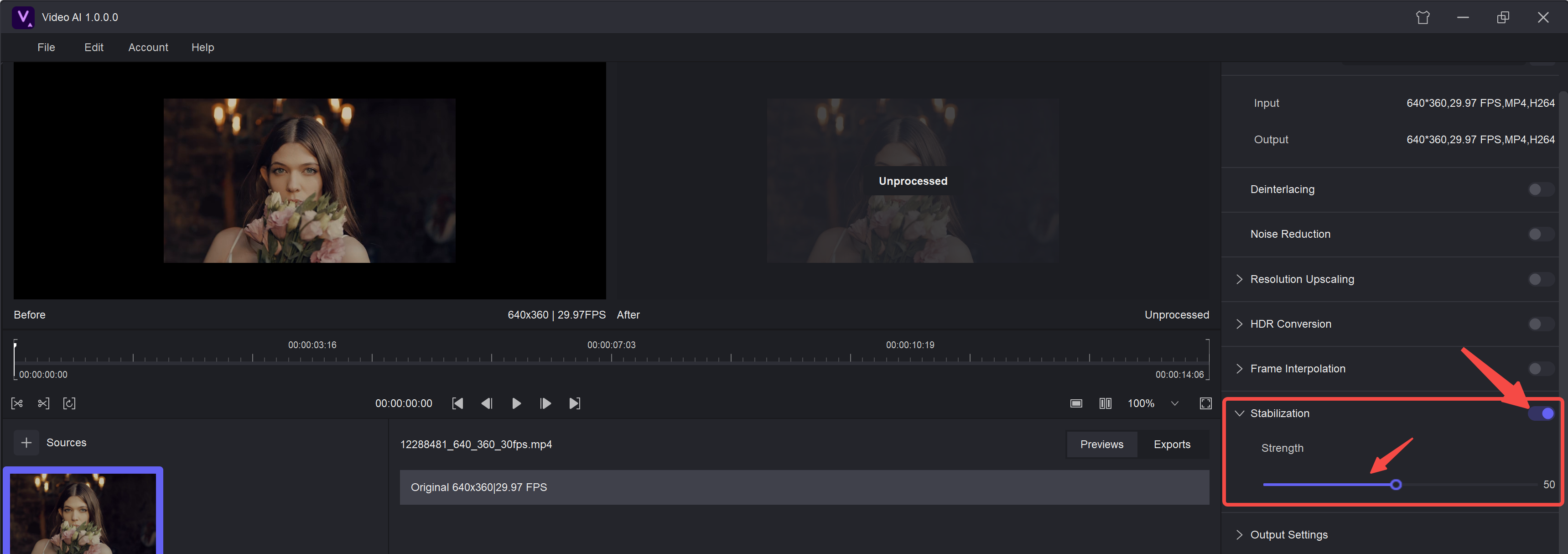Image resolution: width=1568 pixels, height=554 pixels.
Task: Expand Frame Interpolation section
Action: pyautogui.click(x=1239, y=369)
